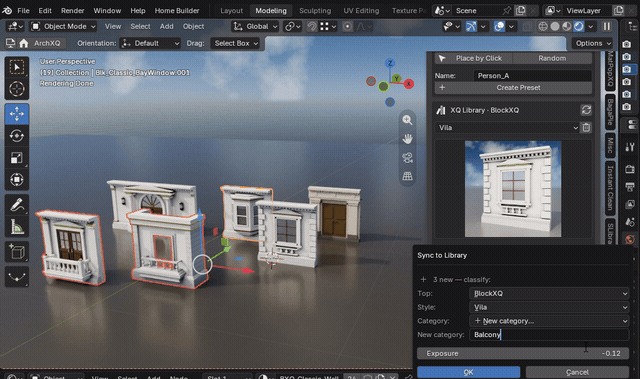Image resolution: width=640 pixels, height=379 pixels.
Task: Choose the Rotate tool
Action: point(16,135)
